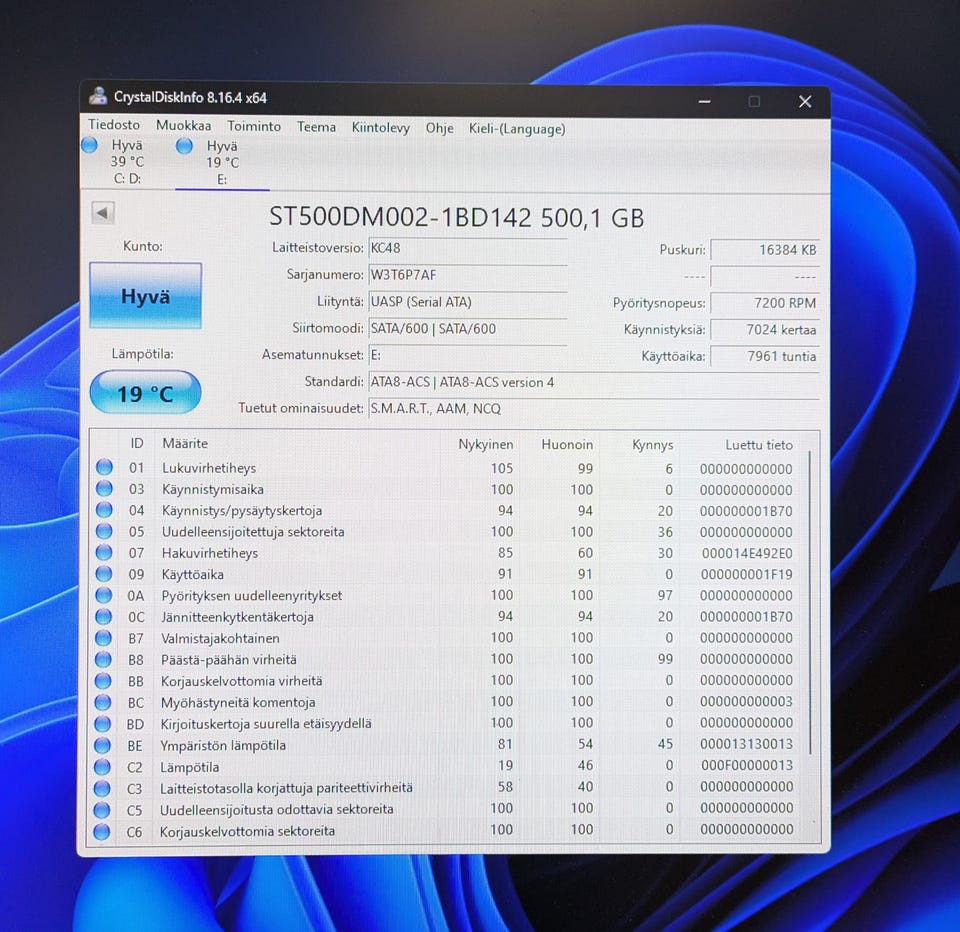The width and height of the screenshot is (960, 932).
Task: Click the status orb for BD row
Action: [102, 723]
